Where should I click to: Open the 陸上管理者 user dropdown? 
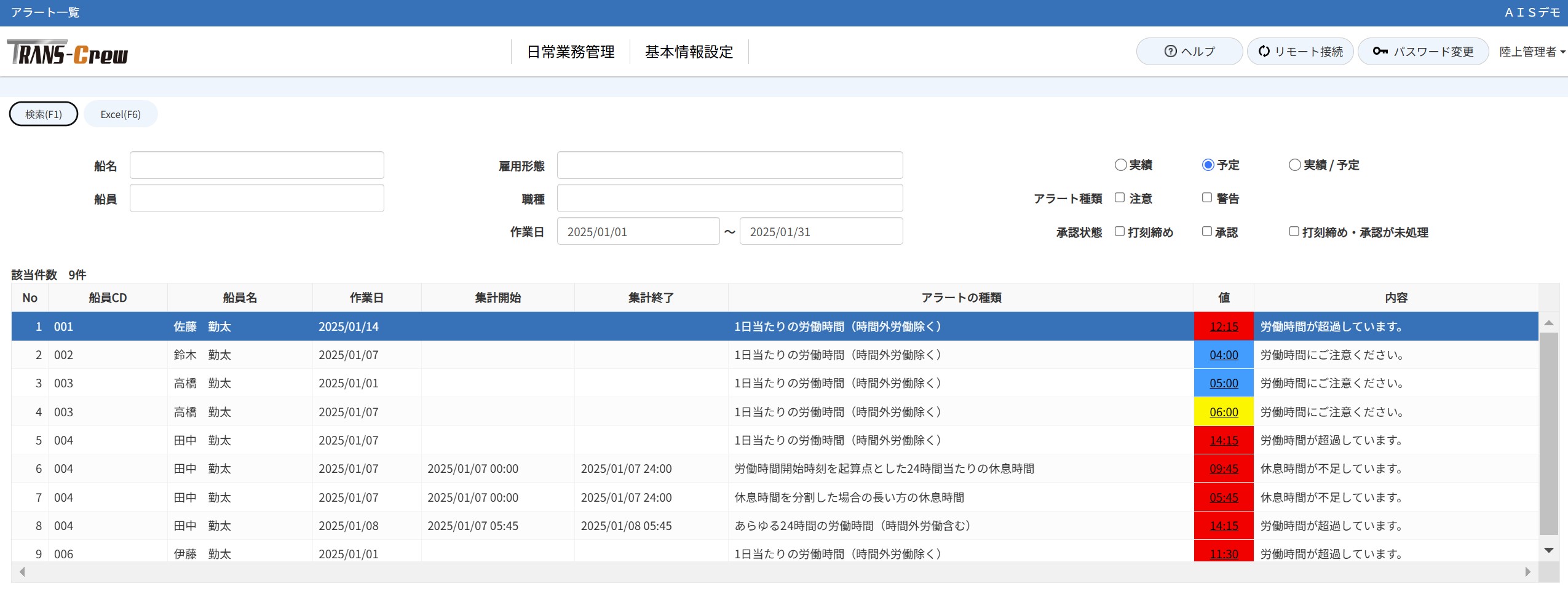pyautogui.click(x=1532, y=52)
